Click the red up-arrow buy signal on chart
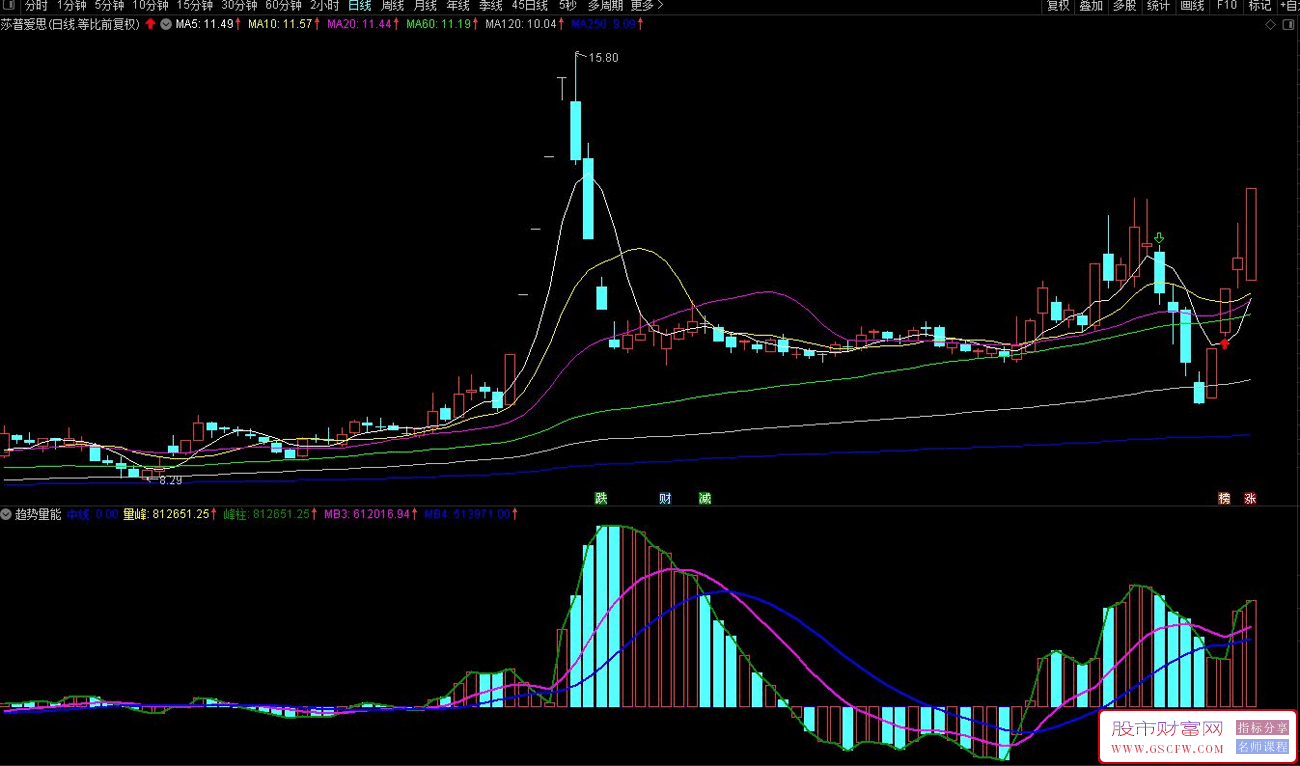Screen dimensions: 1300x766 (x=1224, y=343)
